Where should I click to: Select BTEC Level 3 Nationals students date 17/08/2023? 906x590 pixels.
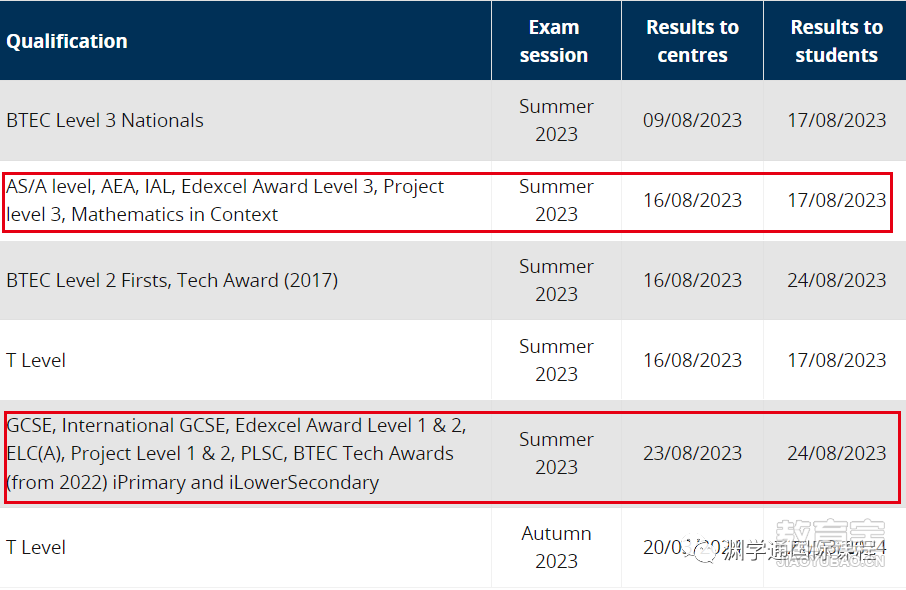click(836, 120)
